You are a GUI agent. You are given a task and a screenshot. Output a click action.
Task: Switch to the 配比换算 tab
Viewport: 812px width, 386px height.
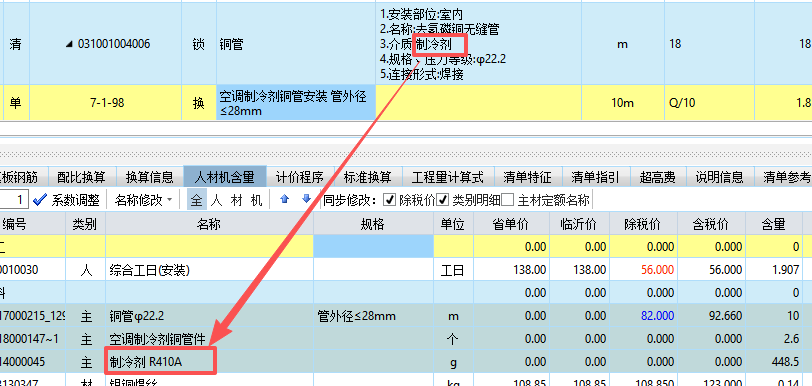click(81, 178)
